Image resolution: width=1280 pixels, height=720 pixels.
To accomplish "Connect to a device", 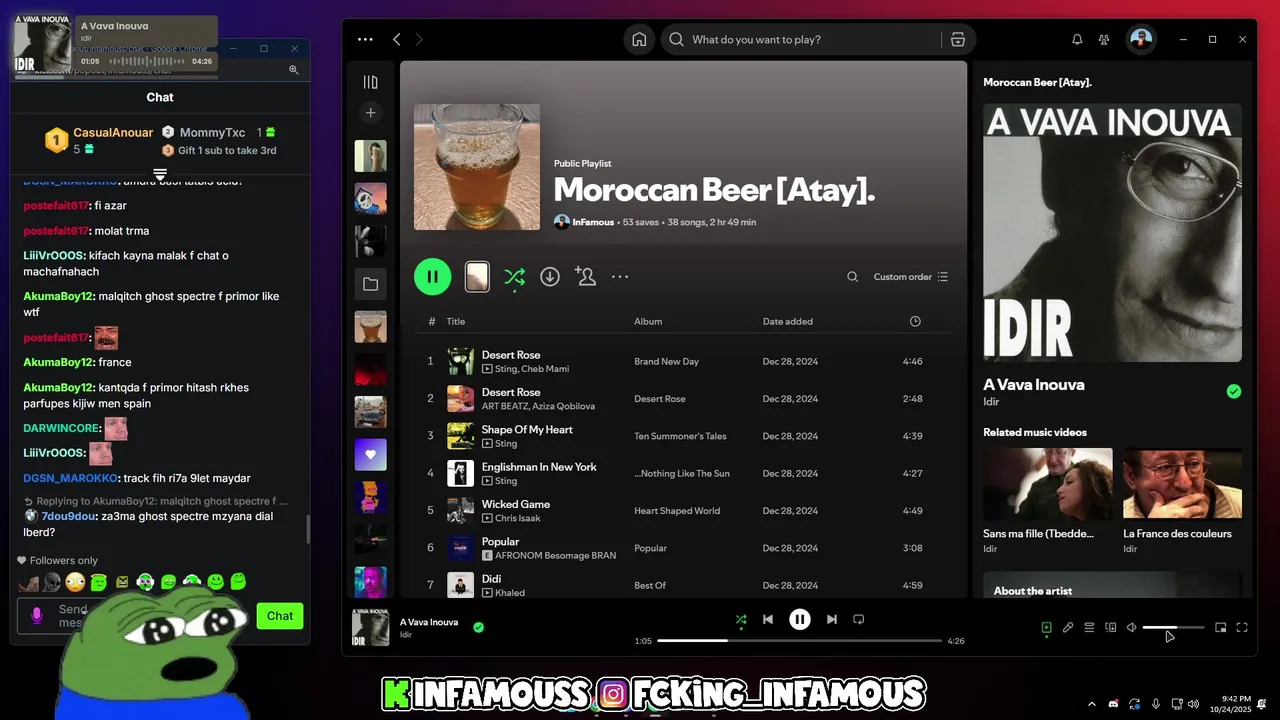I will tap(1110, 628).
